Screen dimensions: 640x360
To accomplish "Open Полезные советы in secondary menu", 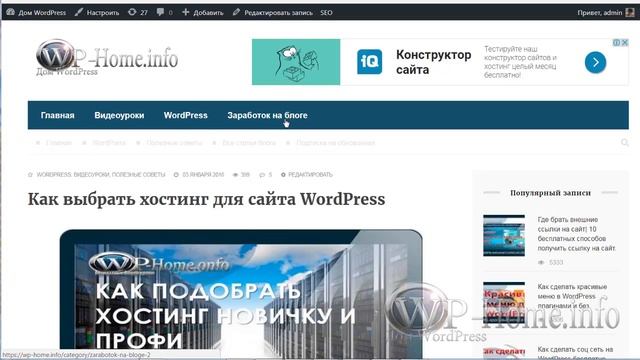I will point(174,143).
